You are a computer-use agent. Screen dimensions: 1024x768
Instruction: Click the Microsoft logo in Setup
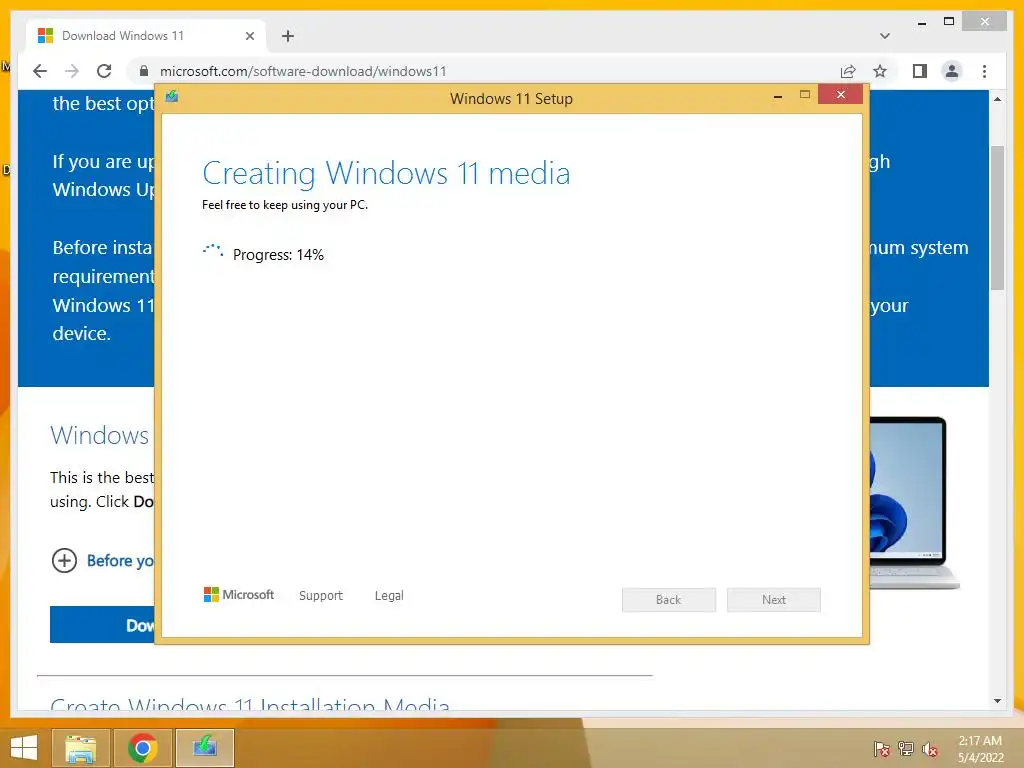point(239,594)
